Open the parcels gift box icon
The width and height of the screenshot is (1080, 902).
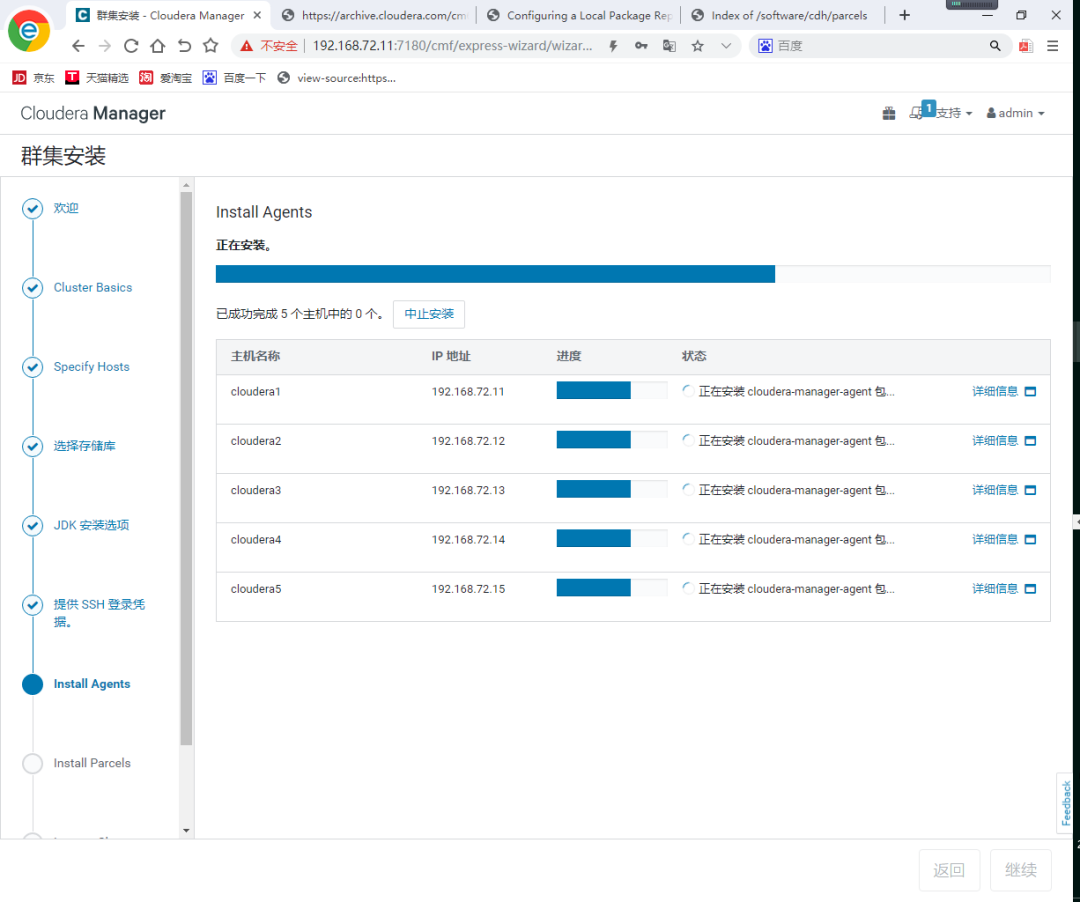889,113
